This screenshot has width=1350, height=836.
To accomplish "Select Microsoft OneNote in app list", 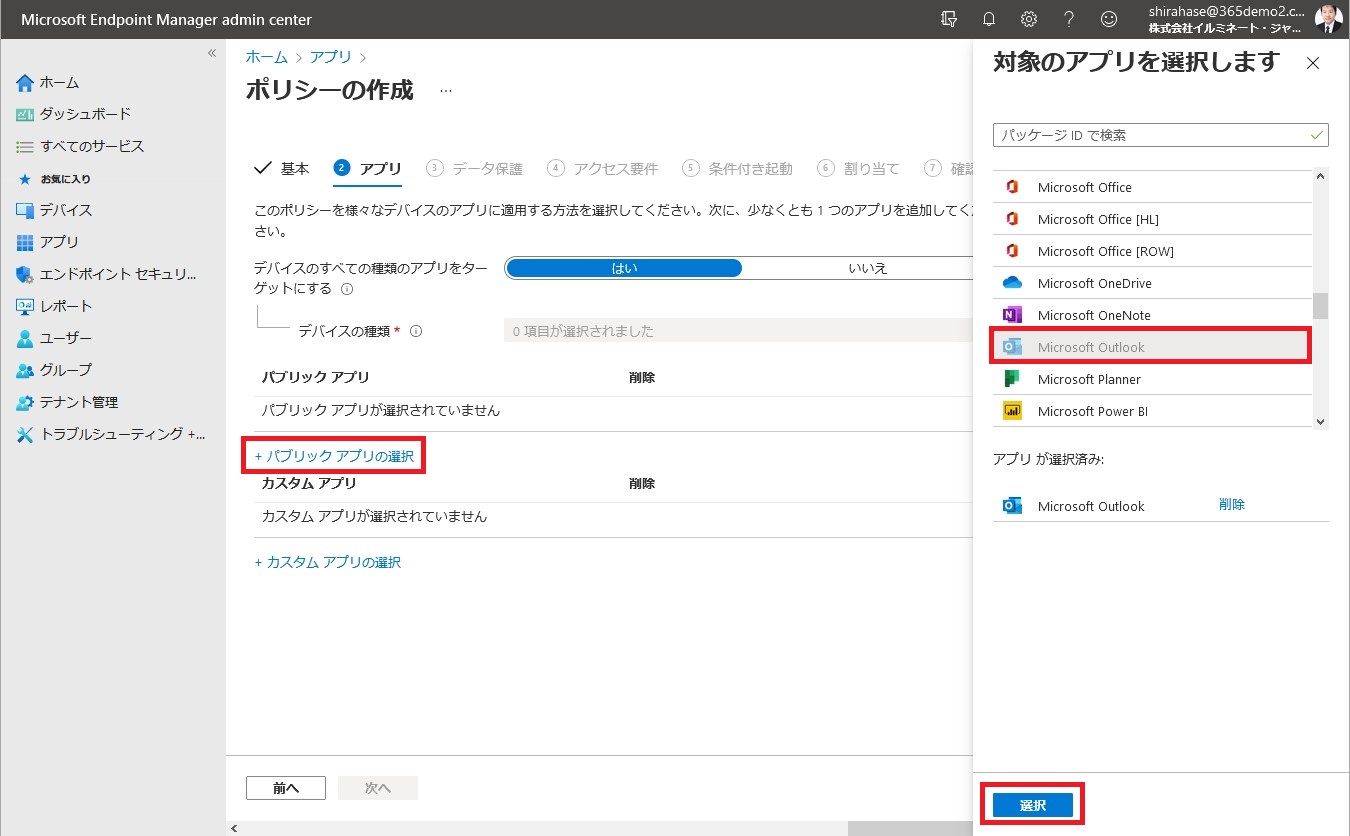I will (1152, 315).
